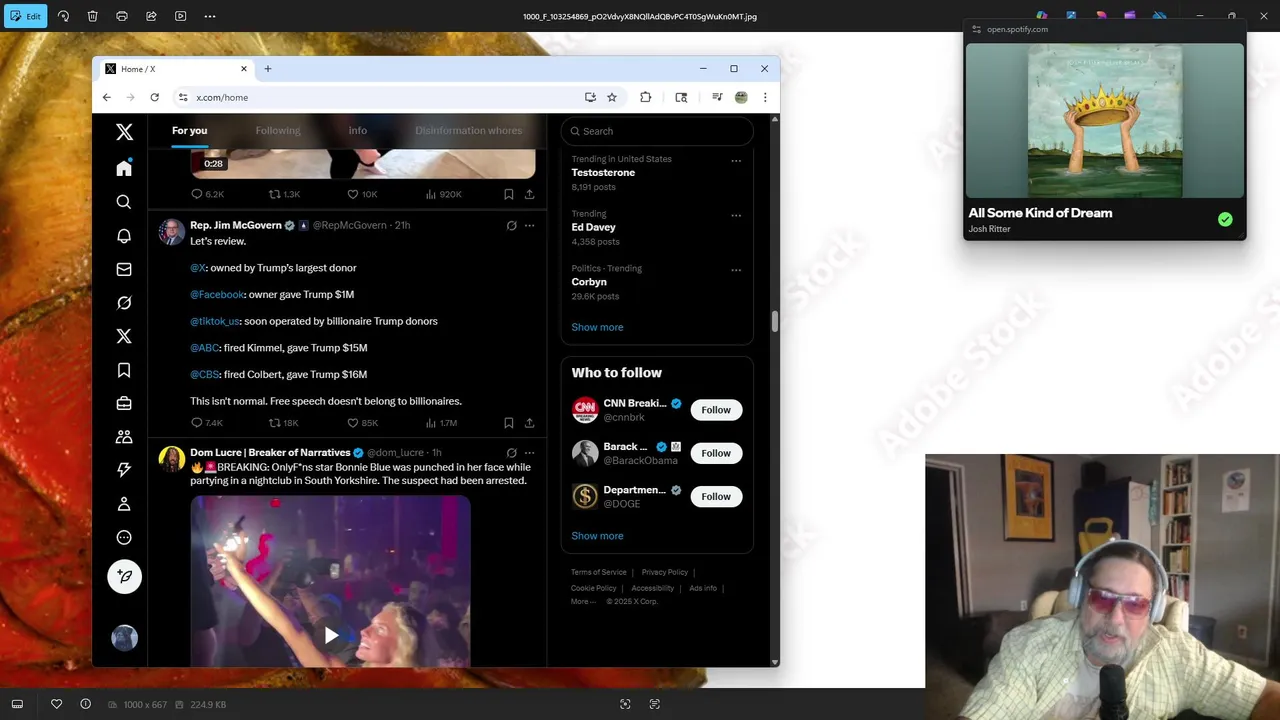The height and width of the screenshot is (720, 1280).
Task: Open Communities in X sidebar
Action: (x=124, y=437)
